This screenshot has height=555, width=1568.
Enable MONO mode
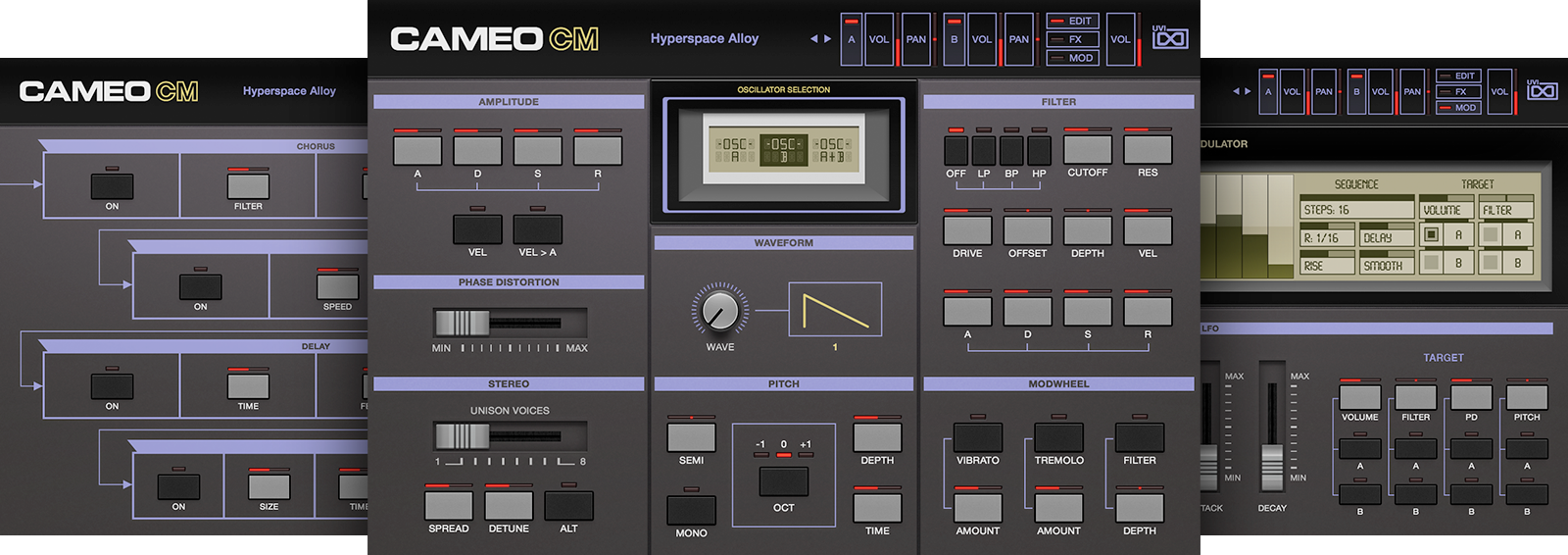point(691,510)
